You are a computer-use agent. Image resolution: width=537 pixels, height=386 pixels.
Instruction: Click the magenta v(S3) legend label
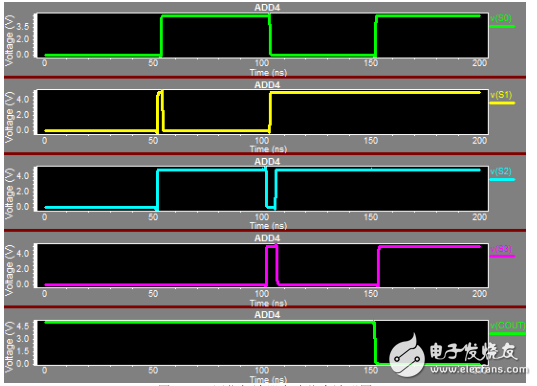click(x=501, y=248)
